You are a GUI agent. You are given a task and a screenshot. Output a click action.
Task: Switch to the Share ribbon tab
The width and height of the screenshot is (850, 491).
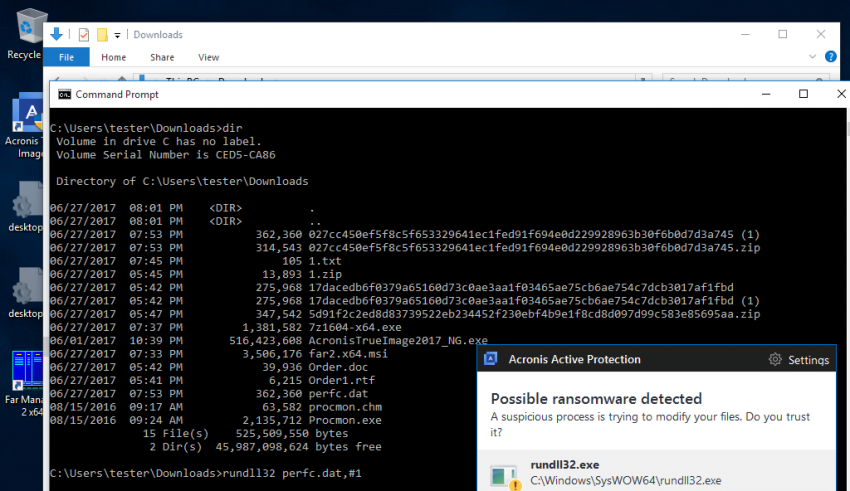(x=162, y=57)
